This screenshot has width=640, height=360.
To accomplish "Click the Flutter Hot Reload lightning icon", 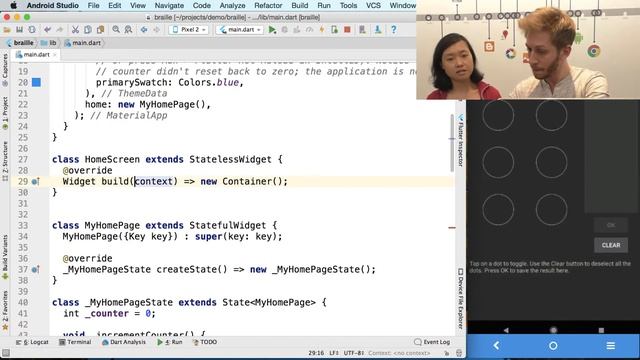I will point(322,30).
